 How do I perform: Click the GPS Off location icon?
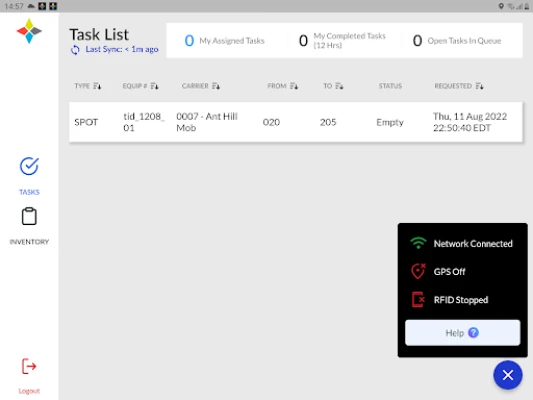point(418,271)
